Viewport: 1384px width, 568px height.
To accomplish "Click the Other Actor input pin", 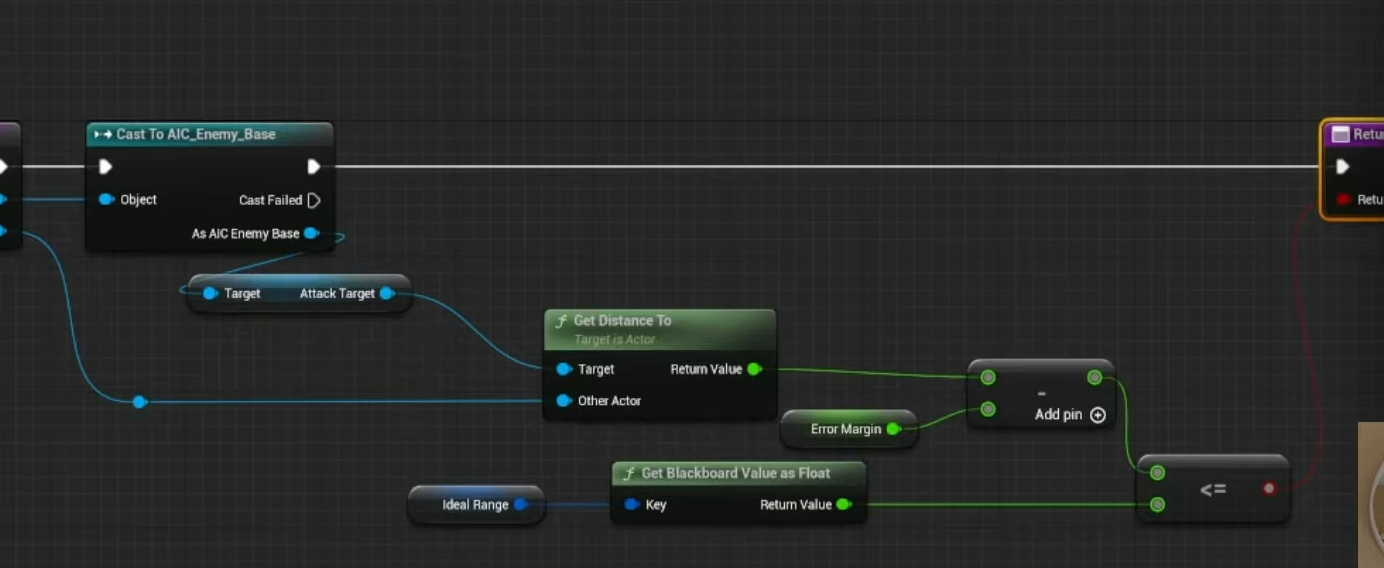I will click(x=564, y=401).
